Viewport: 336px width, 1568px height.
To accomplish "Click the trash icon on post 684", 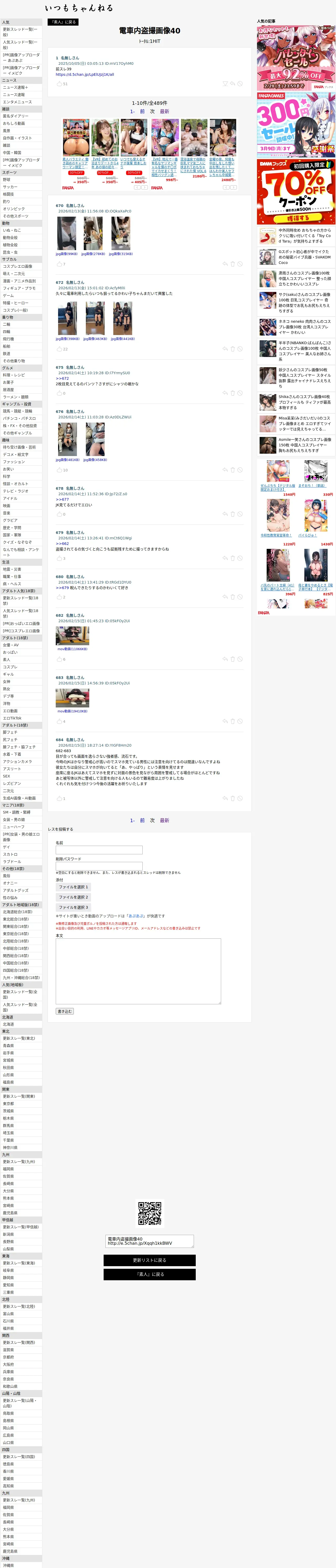I will (232, 799).
